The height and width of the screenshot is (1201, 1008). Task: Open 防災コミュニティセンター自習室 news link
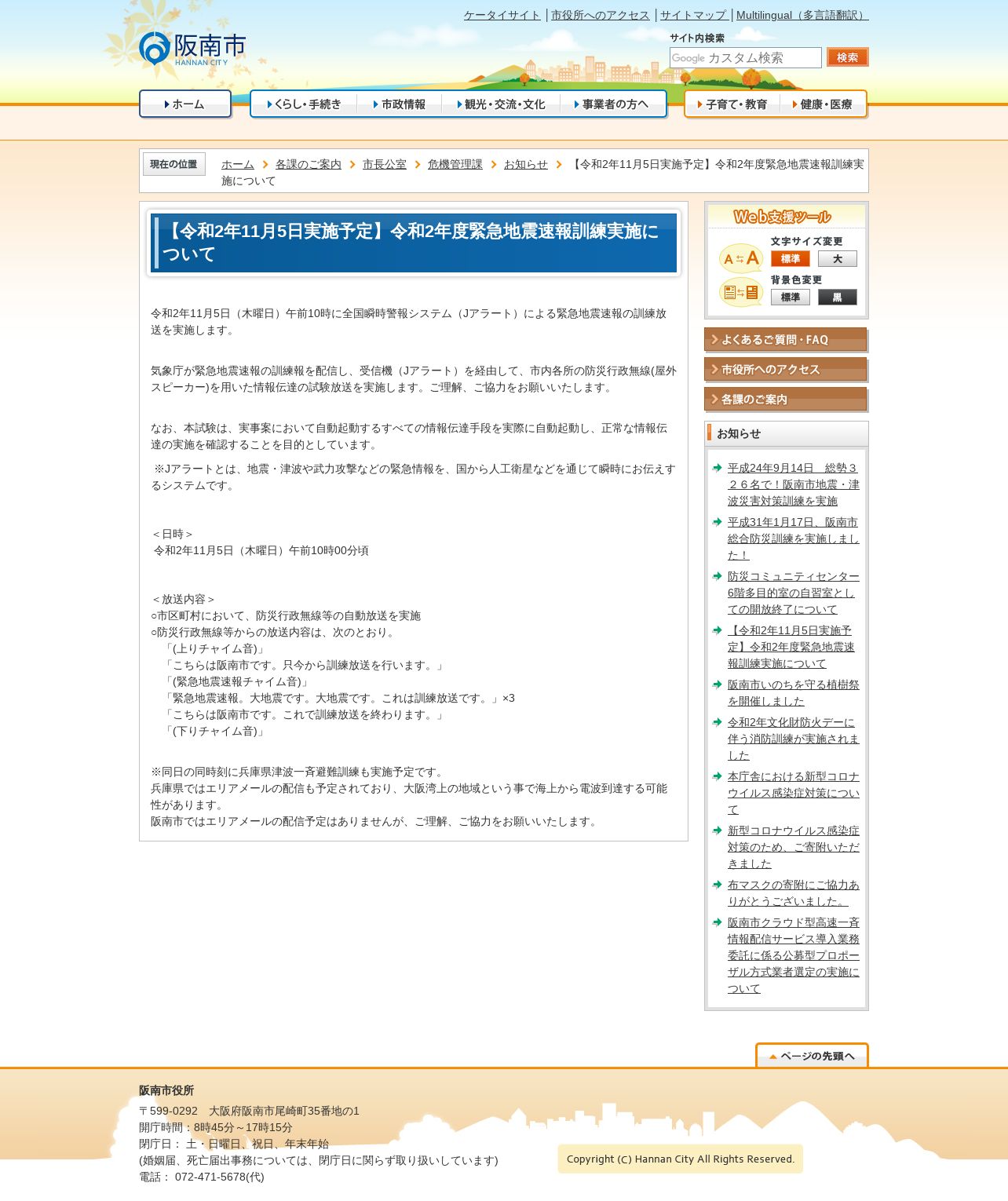coord(793,593)
